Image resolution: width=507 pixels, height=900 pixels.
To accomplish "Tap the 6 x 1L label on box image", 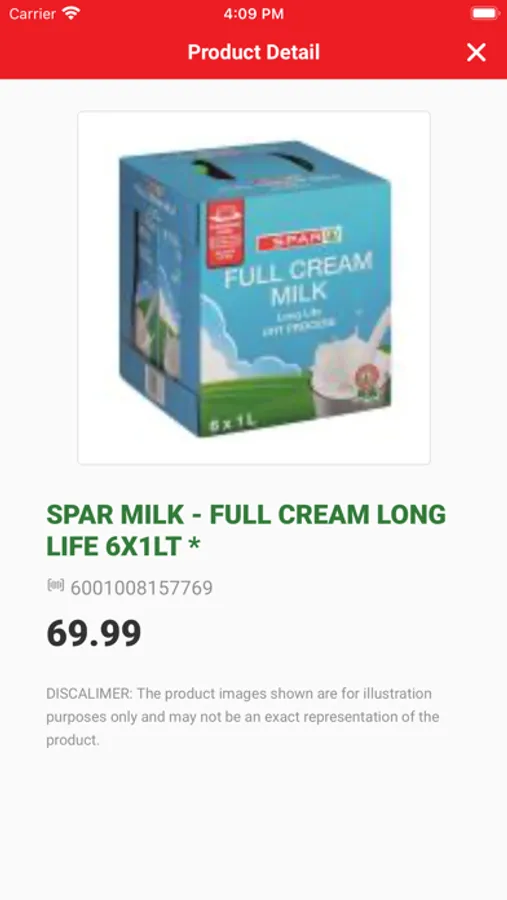I will (x=233, y=423).
